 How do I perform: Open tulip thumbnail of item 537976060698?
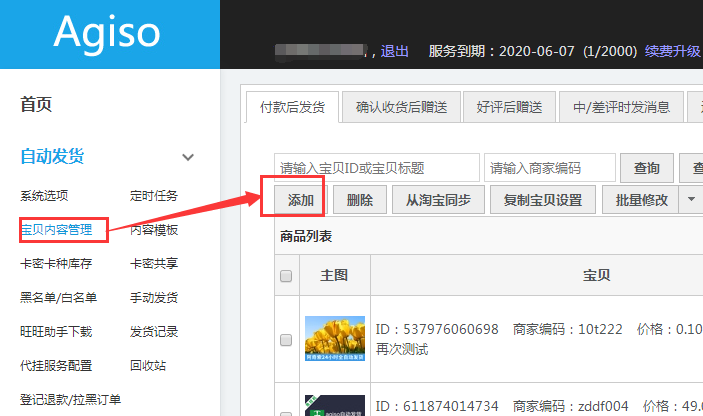tap(335, 338)
